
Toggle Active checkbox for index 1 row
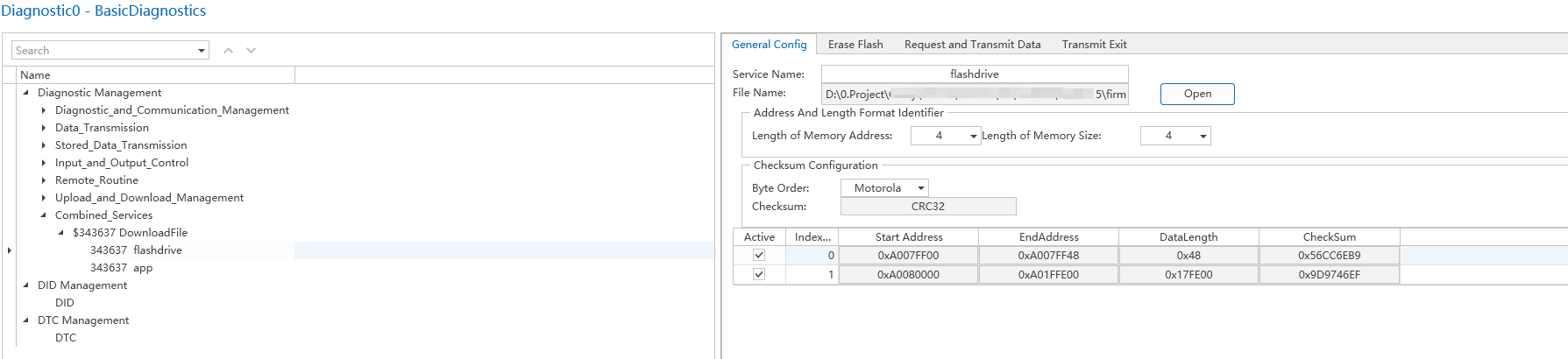click(x=759, y=275)
